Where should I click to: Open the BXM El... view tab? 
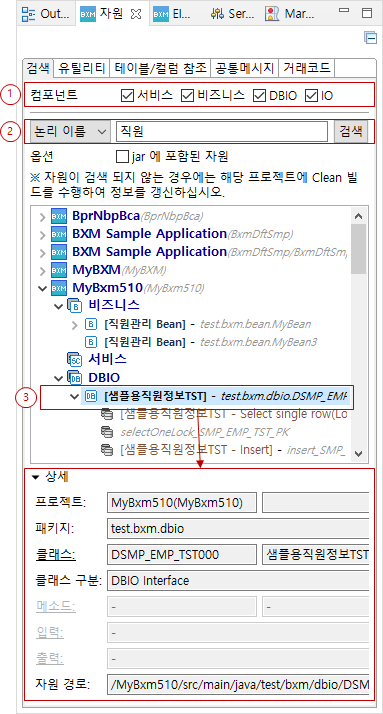[173, 14]
